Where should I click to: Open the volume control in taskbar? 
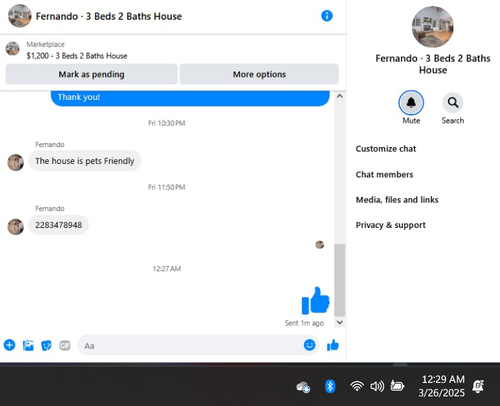pyautogui.click(x=377, y=386)
